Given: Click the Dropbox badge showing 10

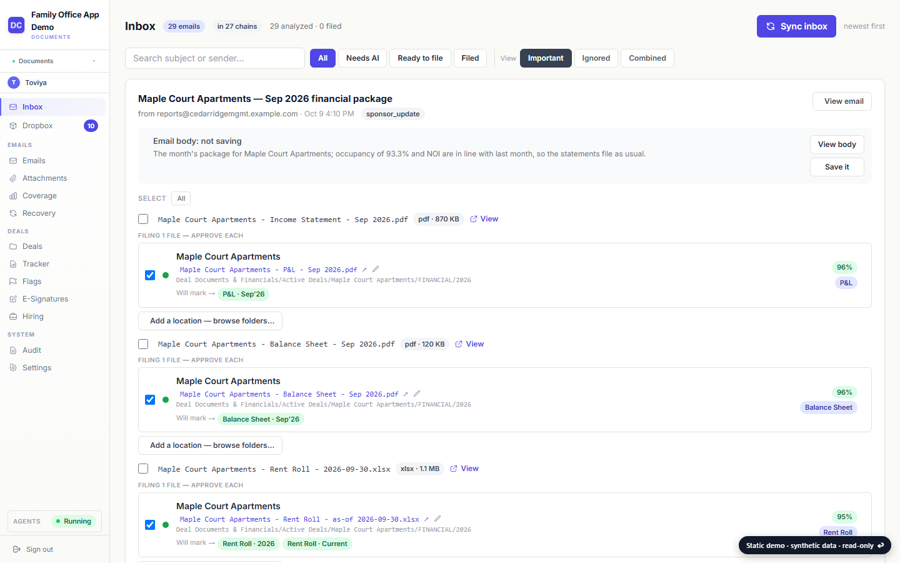Looking at the screenshot, I should point(91,126).
